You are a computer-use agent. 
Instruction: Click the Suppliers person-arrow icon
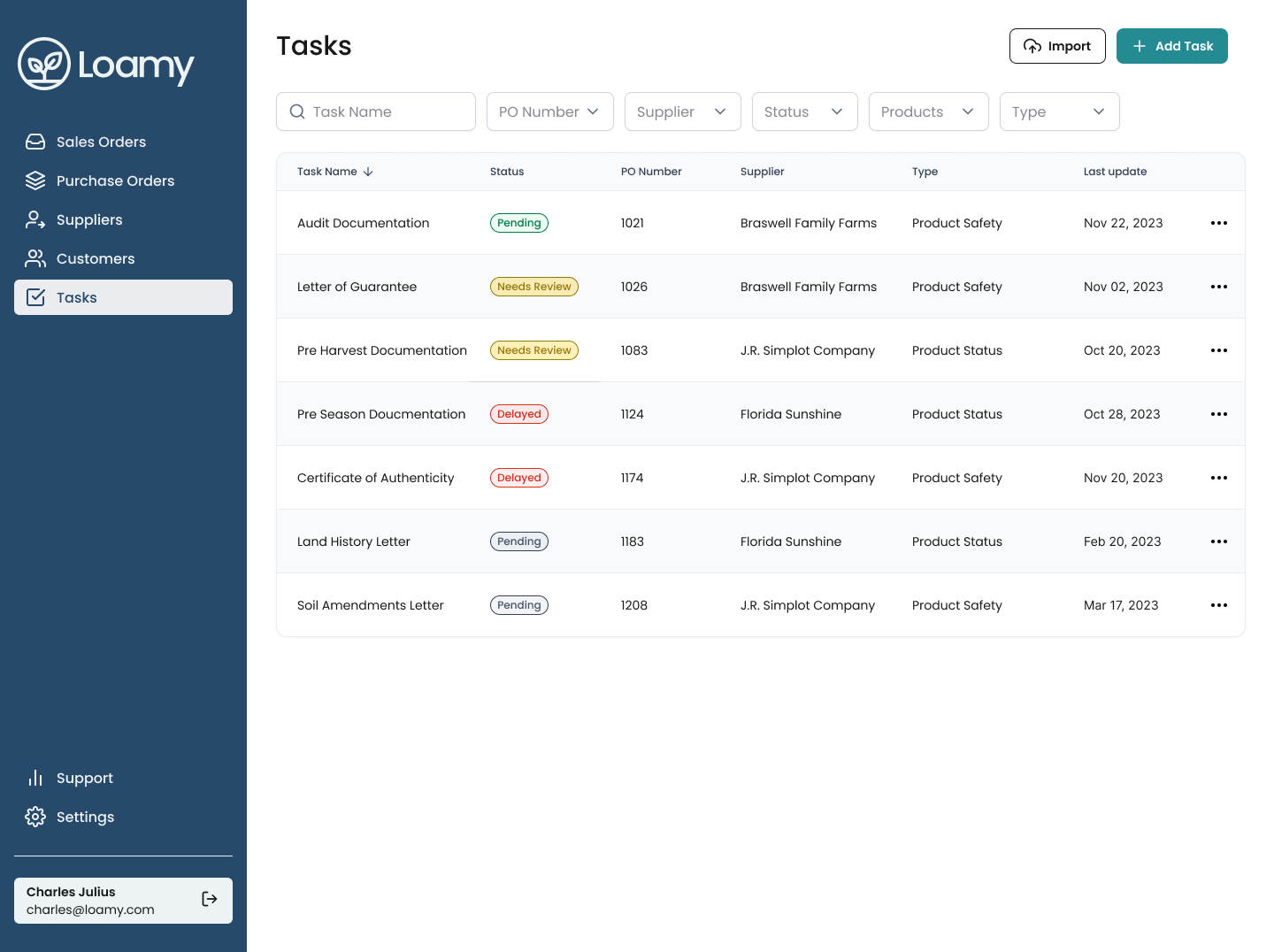pos(35,219)
